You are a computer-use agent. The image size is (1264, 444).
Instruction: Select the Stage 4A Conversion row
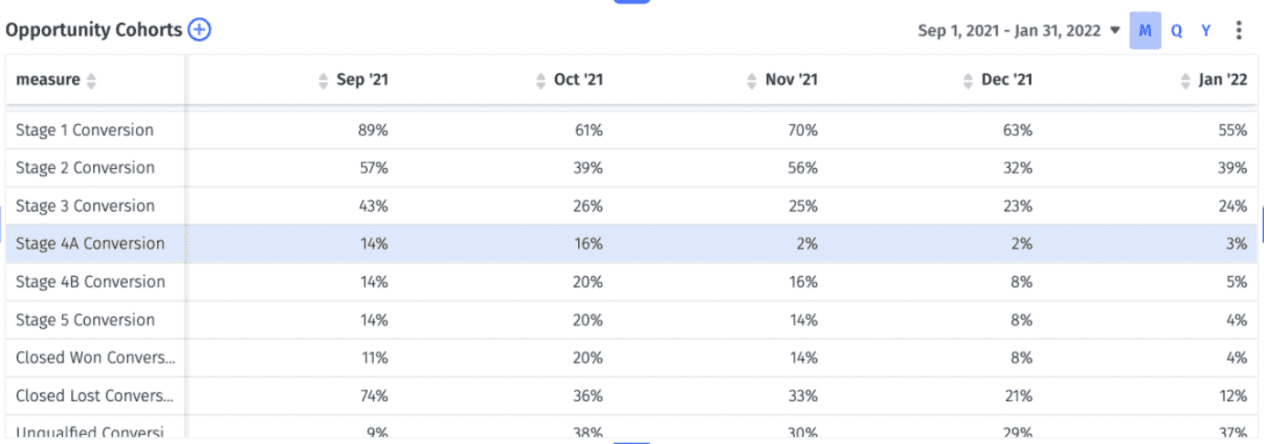(632, 243)
